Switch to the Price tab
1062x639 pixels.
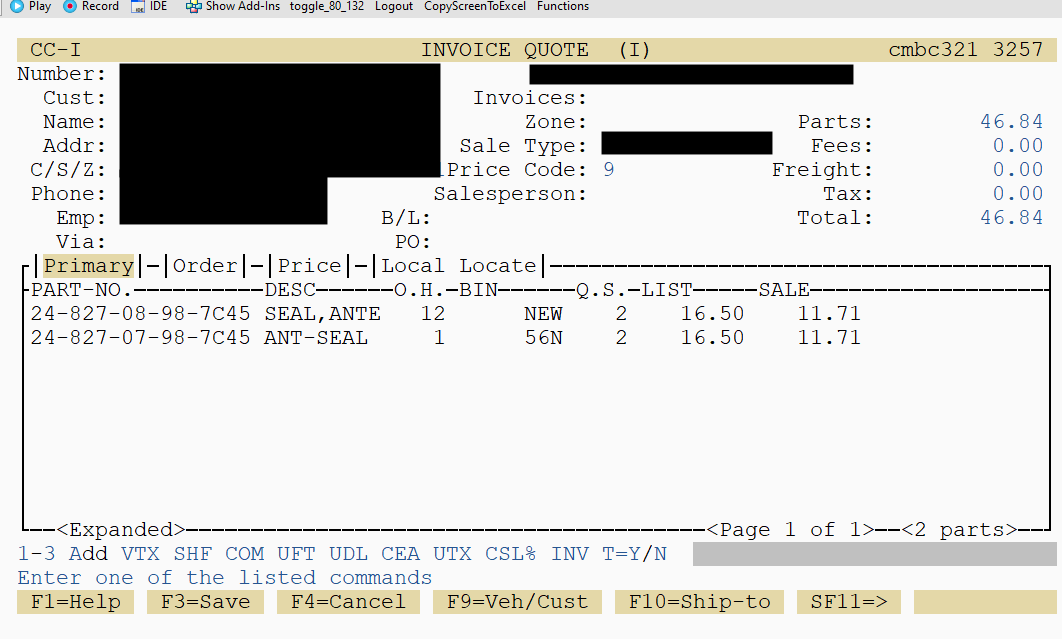(310, 266)
